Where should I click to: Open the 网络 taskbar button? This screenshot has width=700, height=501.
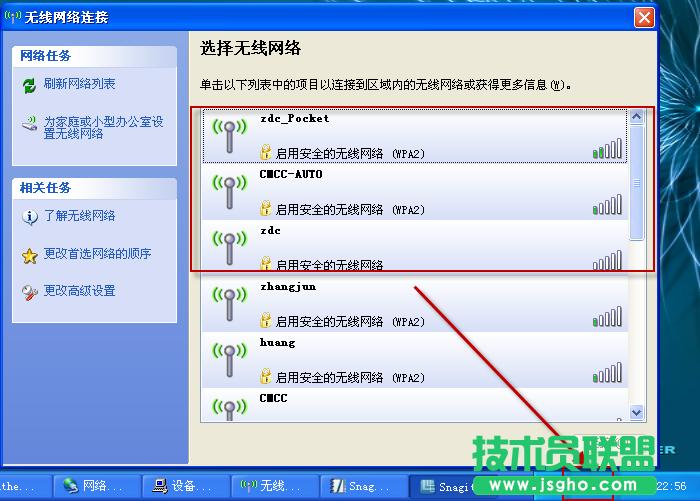pos(97,486)
